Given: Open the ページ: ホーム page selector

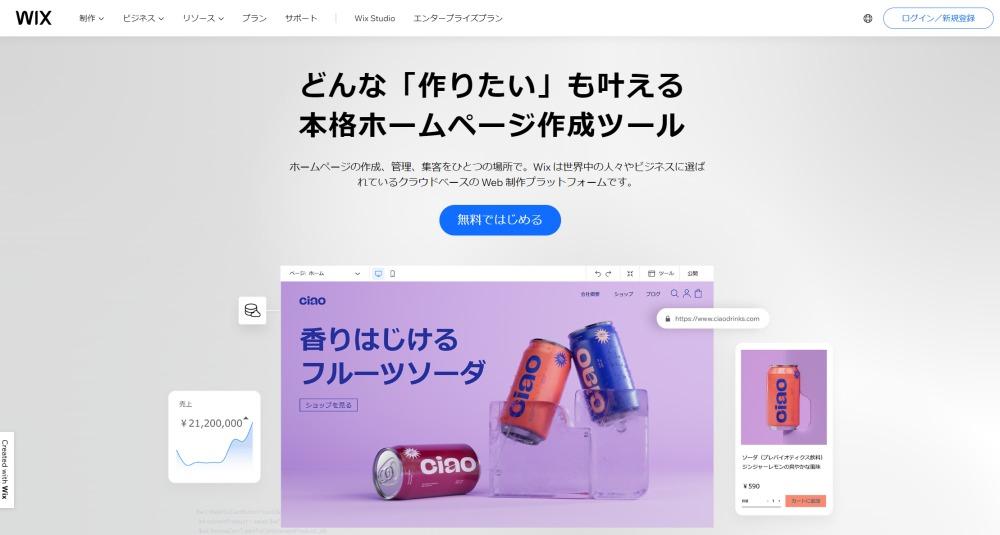Looking at the screenshot, I should 325,274.
